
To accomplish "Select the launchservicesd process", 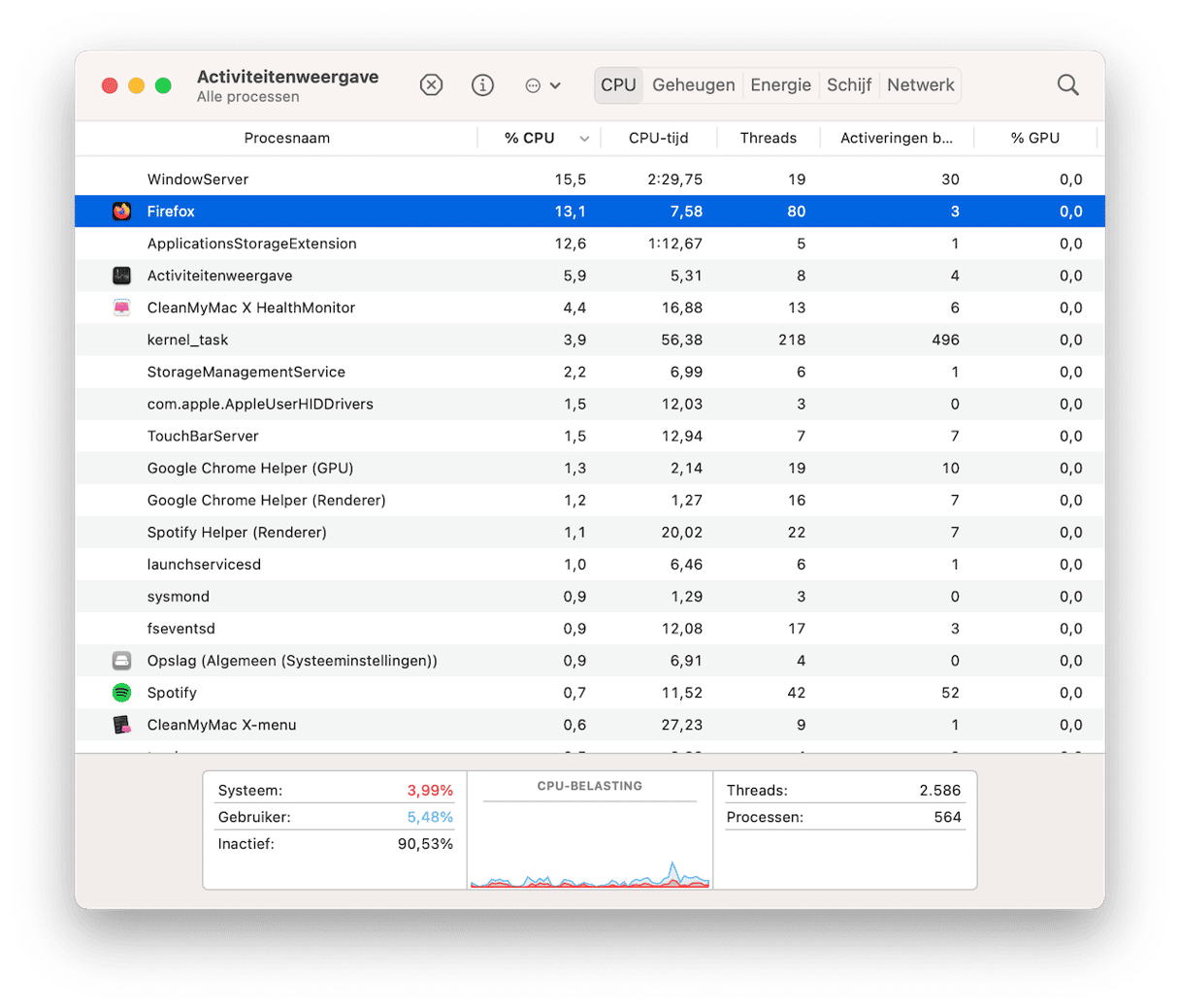I will point(590,564).
